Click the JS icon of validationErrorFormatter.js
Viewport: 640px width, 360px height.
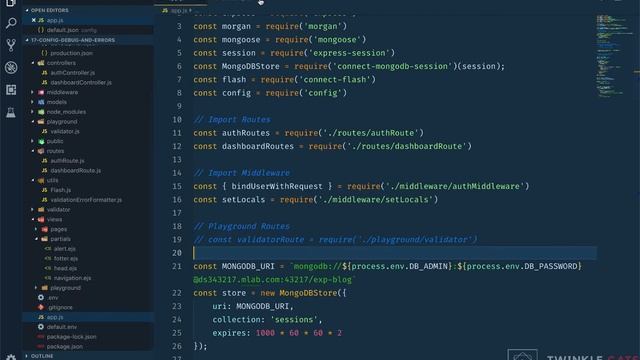click(x=44, y=200)
